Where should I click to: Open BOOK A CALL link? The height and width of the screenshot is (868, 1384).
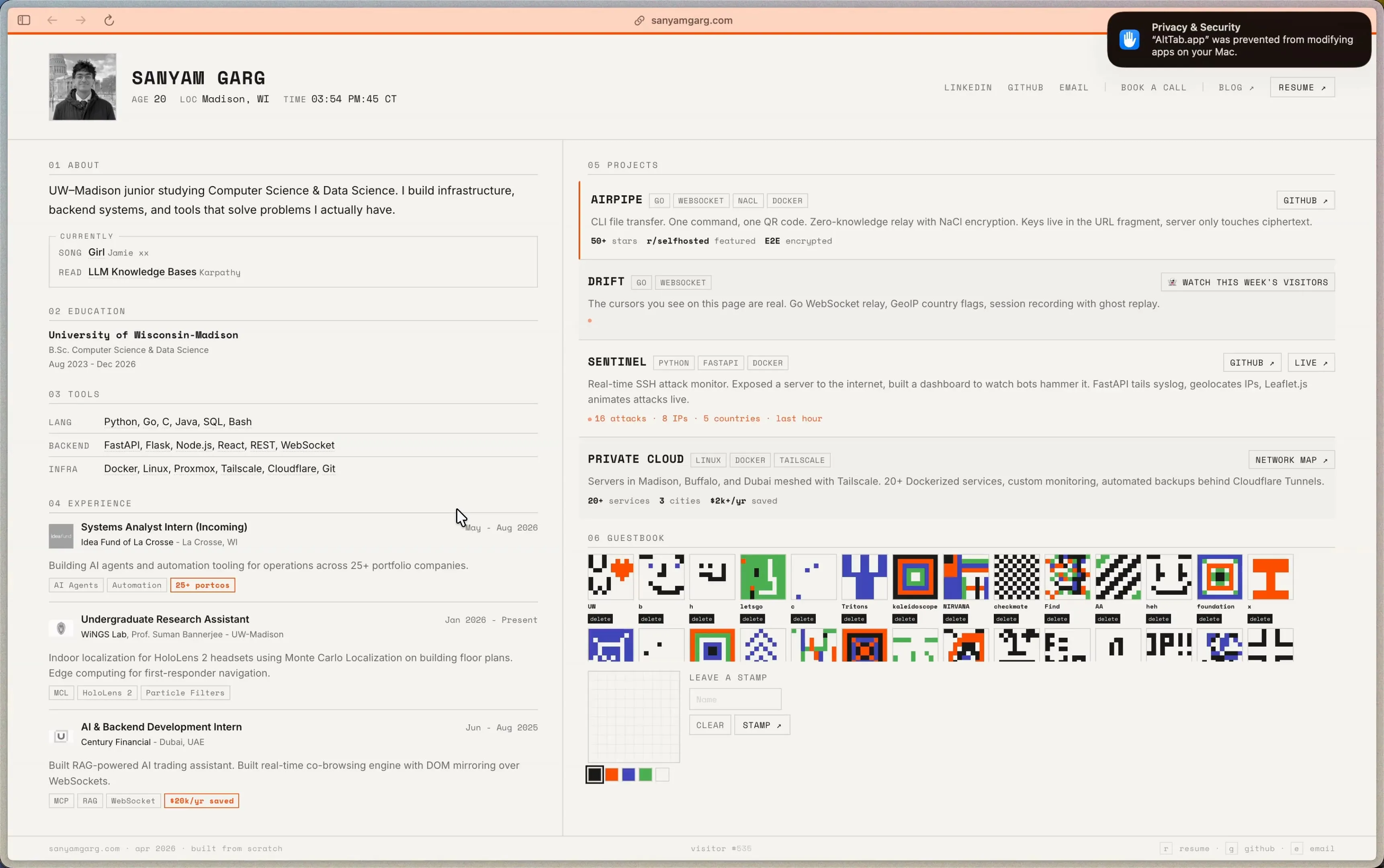1153,87
